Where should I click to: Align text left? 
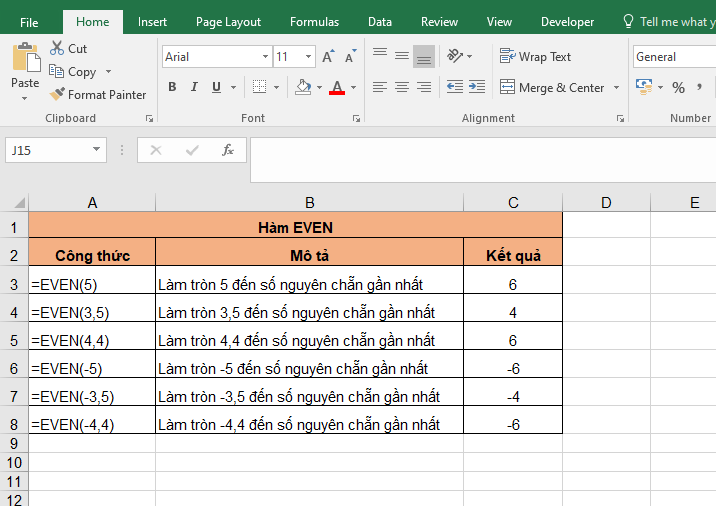[x=380, y=87]
